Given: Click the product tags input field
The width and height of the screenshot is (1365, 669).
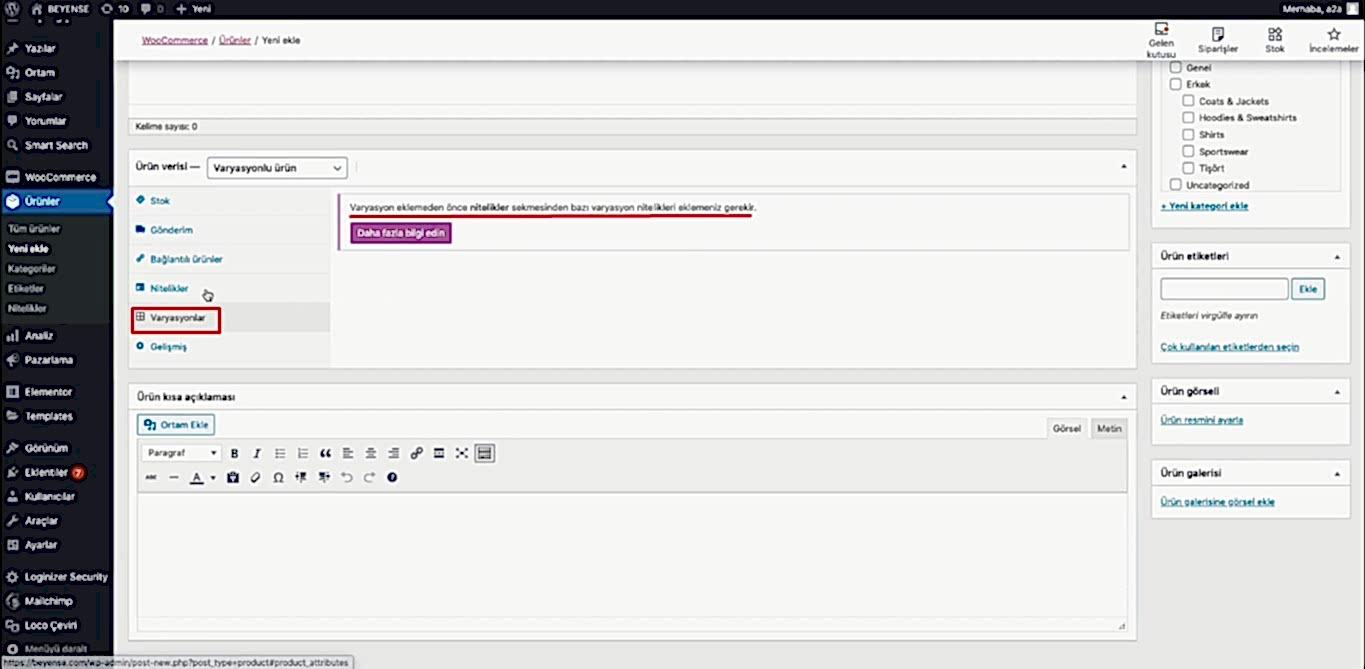Looking at the screenshot, I should [x=1224, y=289].
